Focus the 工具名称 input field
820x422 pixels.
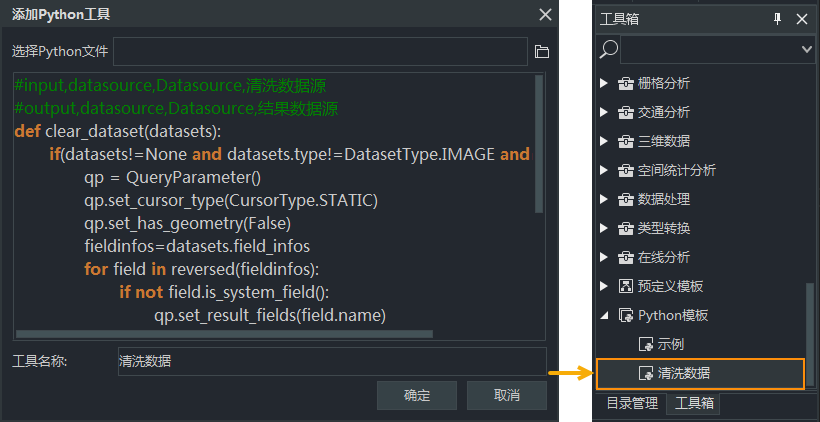tap(332, 361)
